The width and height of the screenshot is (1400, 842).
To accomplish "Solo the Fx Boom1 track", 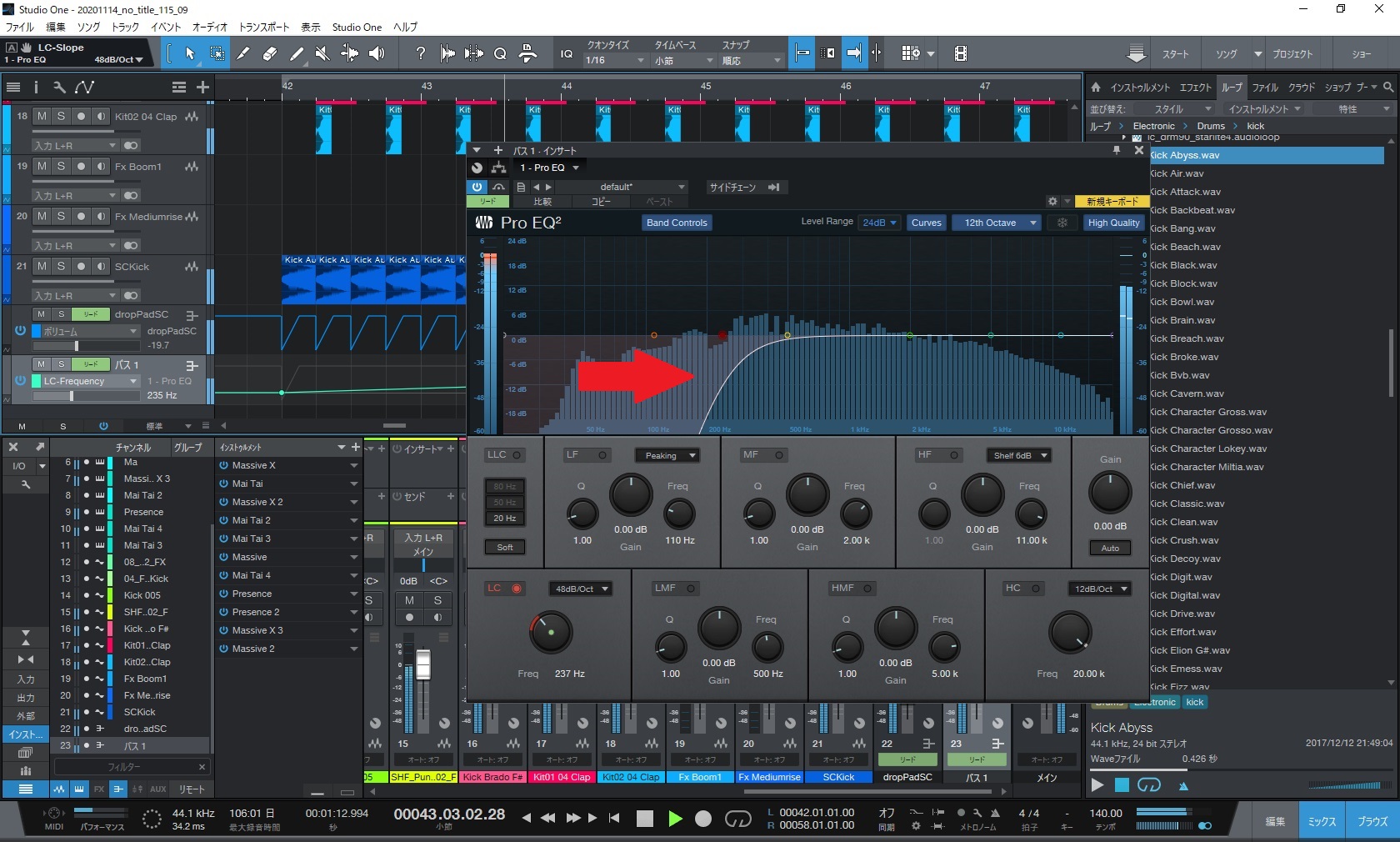I will (x=61, y=166).
